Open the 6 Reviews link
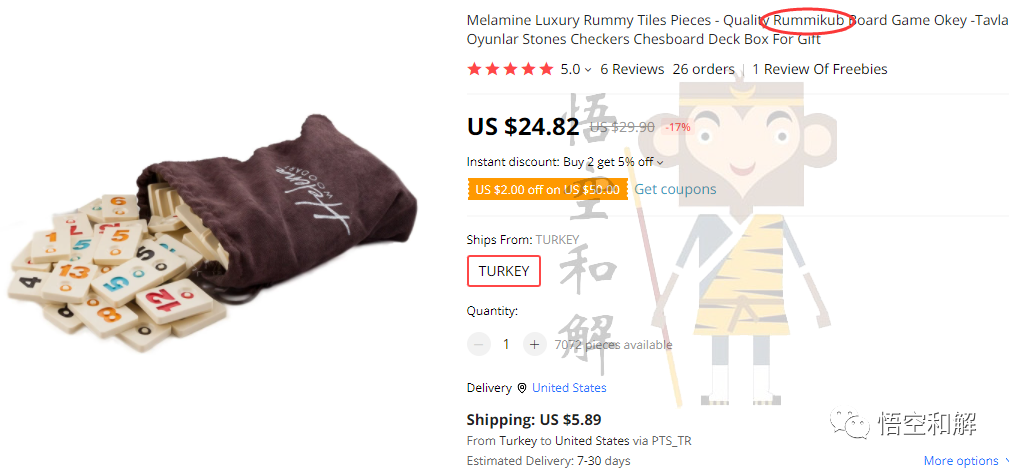Viewport: 1009px width, 468px height. tap(631, 69)
